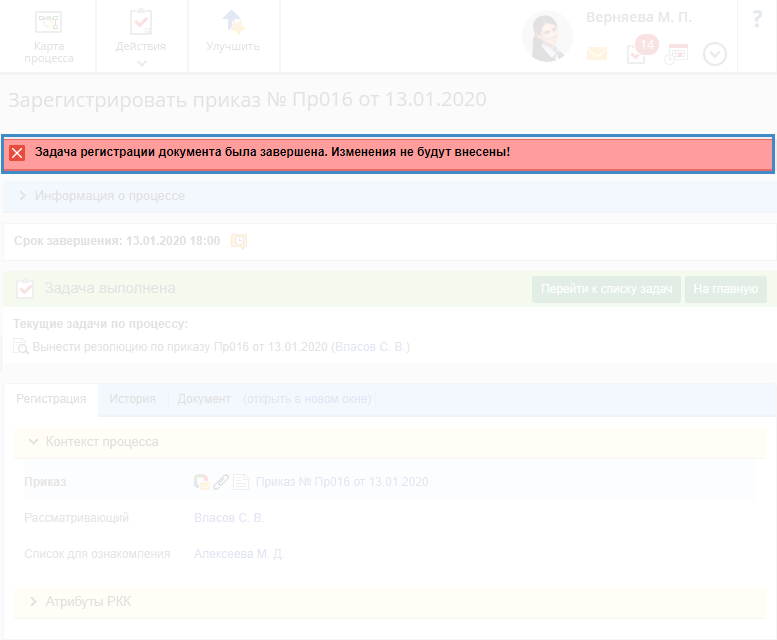Click Перейти к списку задач button
The image size is (777, 640).
point(606,289)
